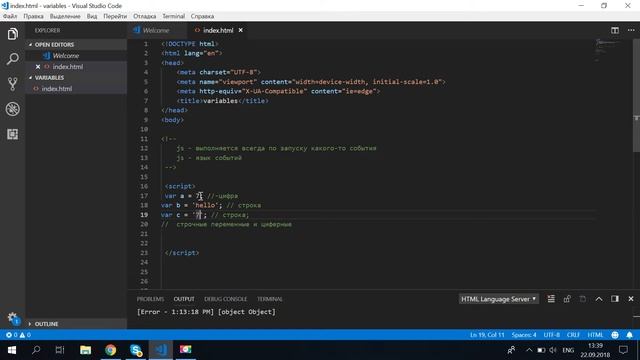The height and width of the screenshot is (360, 640).
Task: Select HTML Language Server output dropdown
Action: [x=498, y=299]
